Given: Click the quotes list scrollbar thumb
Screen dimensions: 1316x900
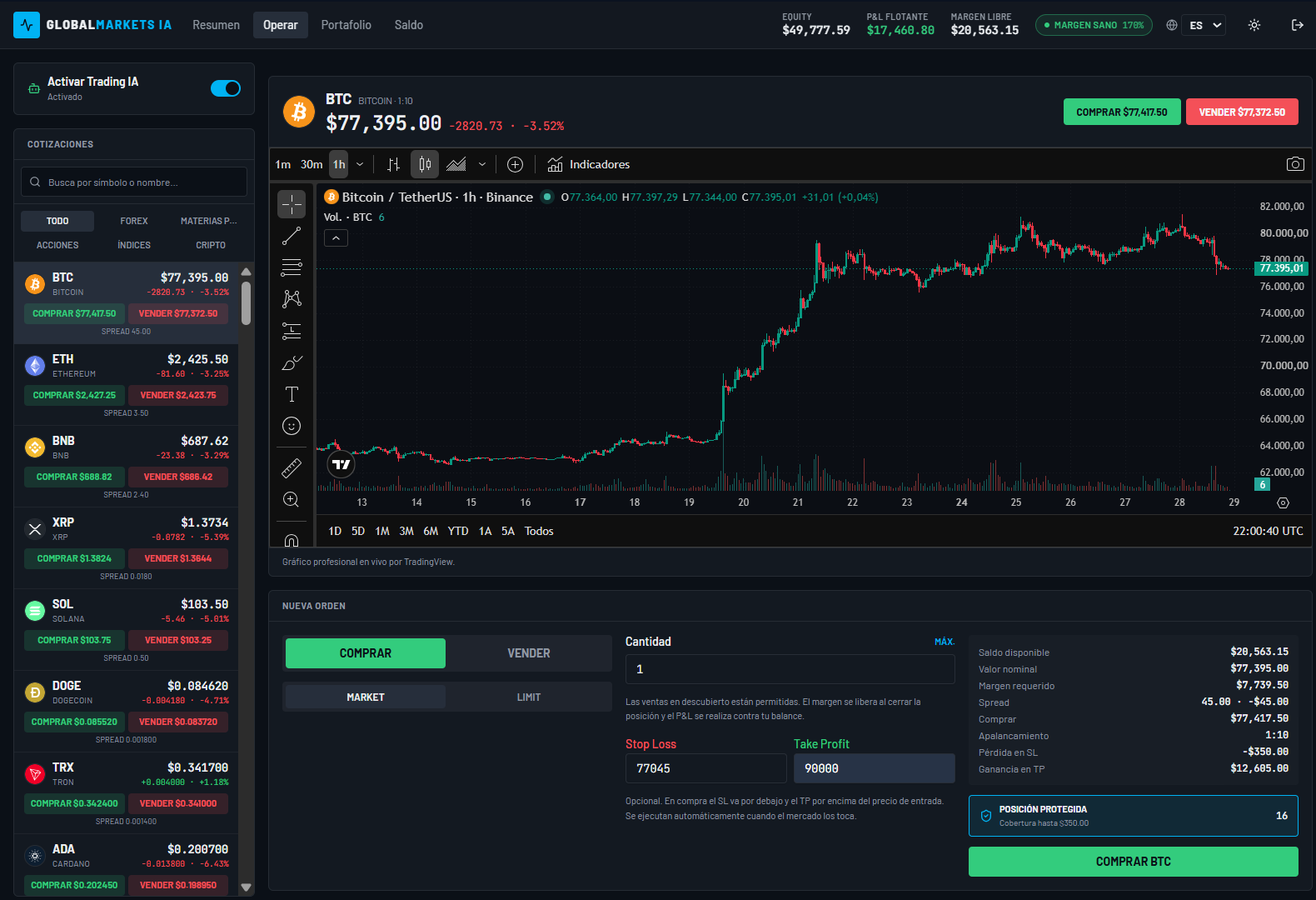Looking at the screenshot, I should pyautogui.click(x=247, y=303).
